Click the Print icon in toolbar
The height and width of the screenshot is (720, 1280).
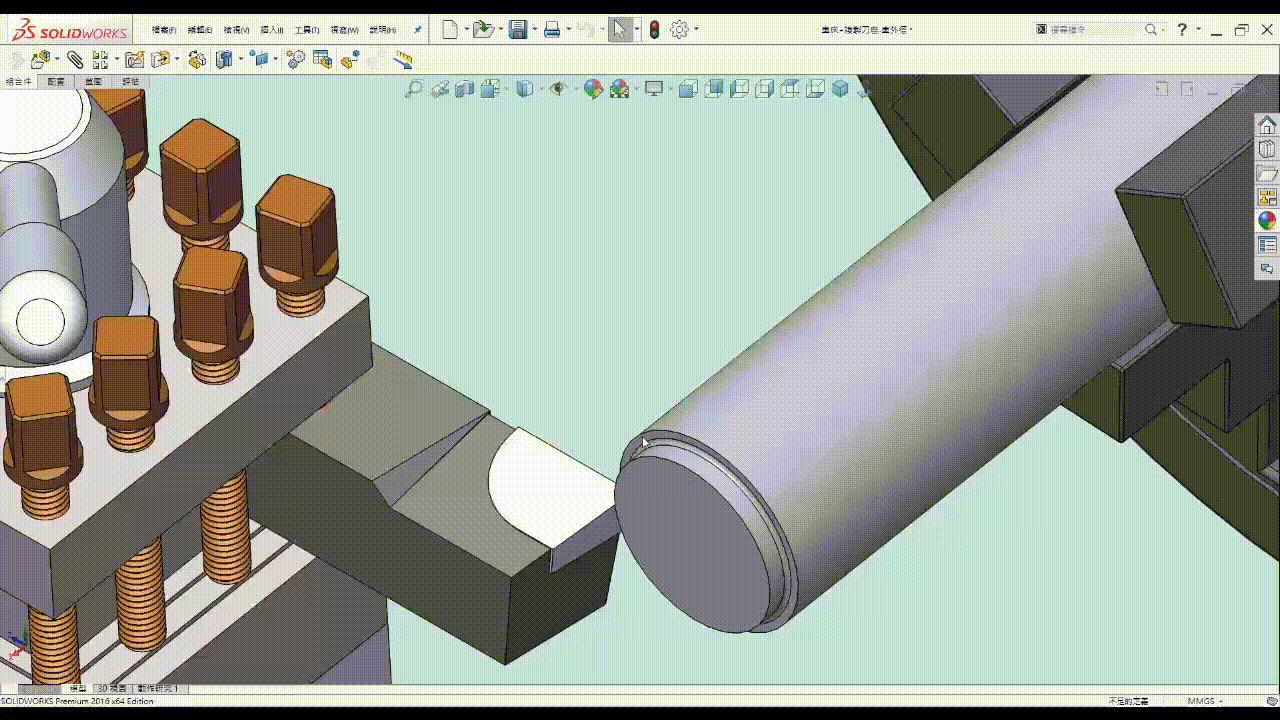(x=551, y=30)
